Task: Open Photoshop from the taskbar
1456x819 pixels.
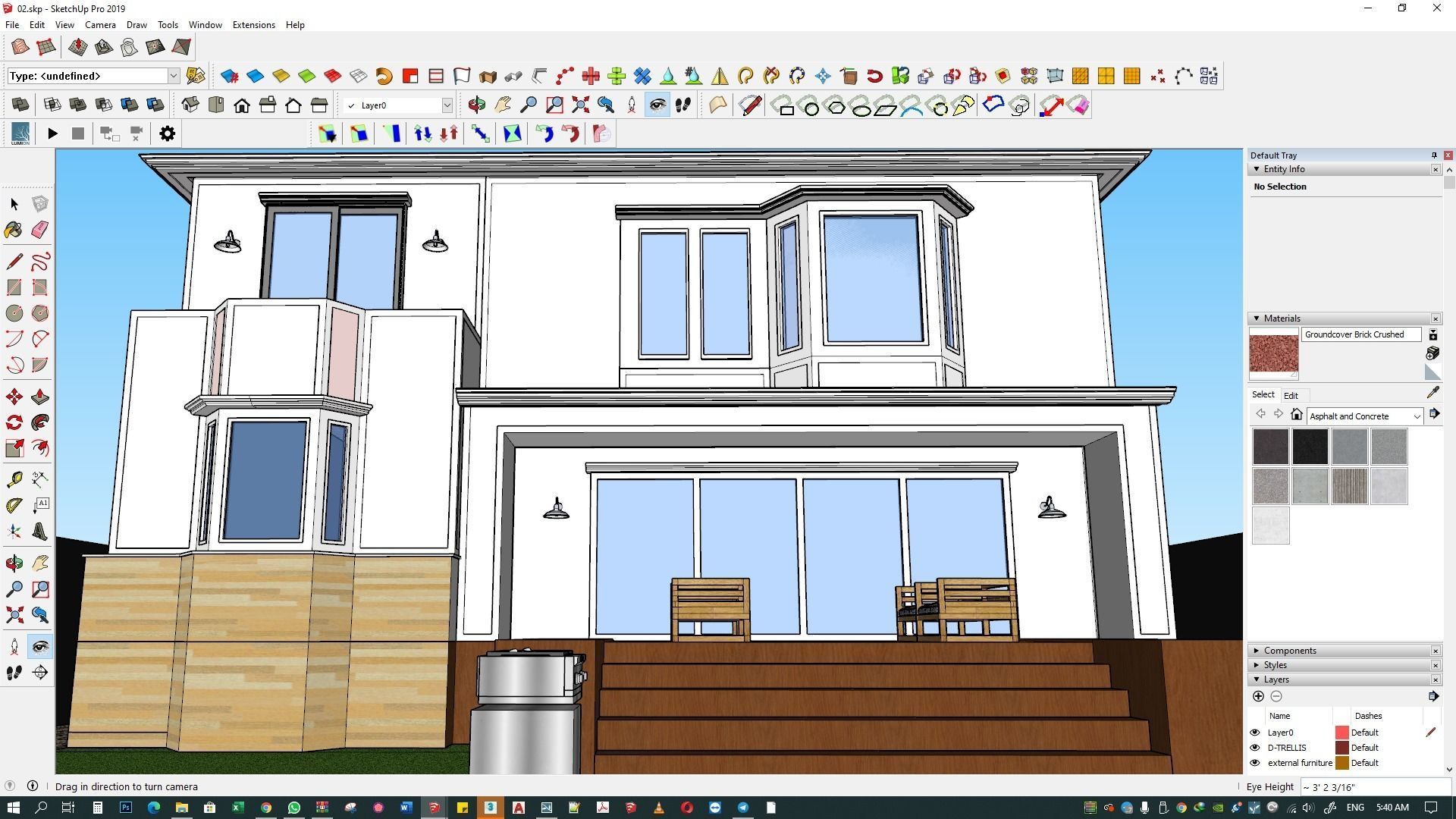Action: (126, 808)
